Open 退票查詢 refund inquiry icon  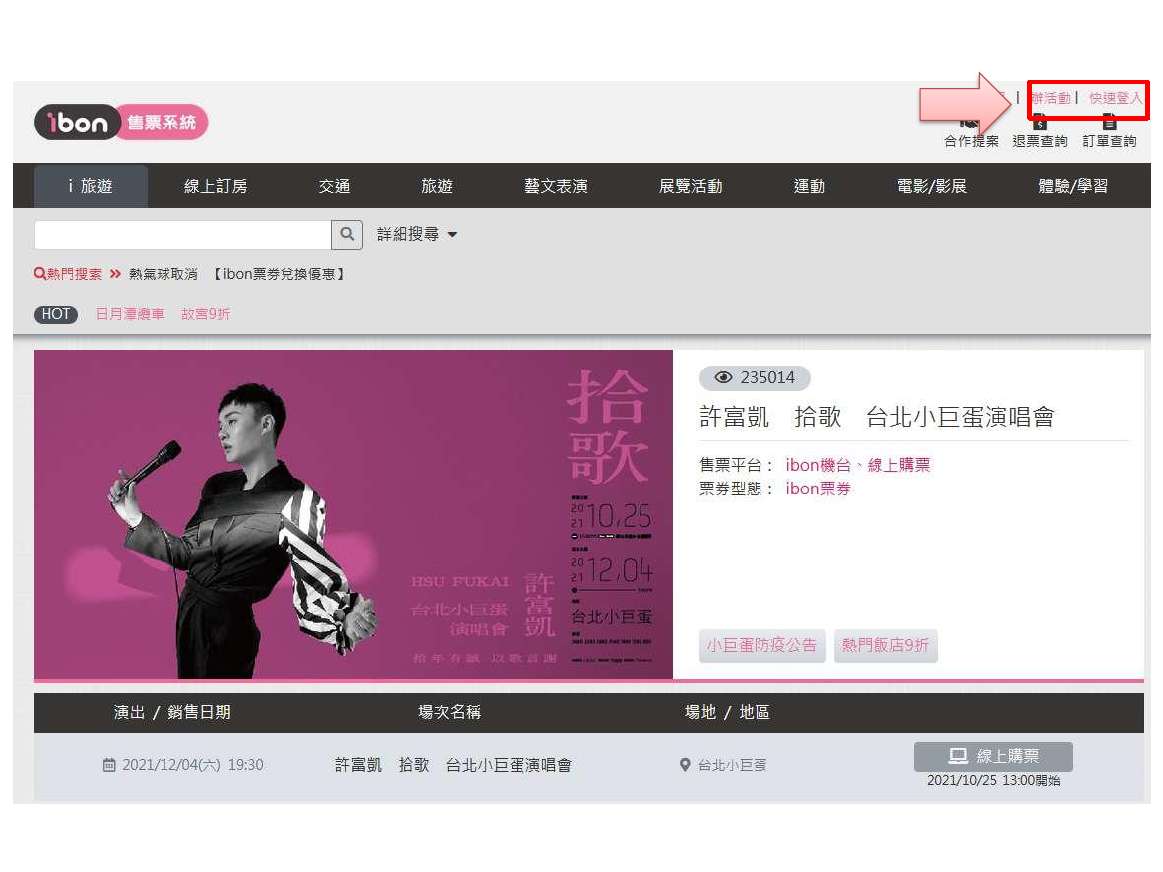click(1040, 132)
